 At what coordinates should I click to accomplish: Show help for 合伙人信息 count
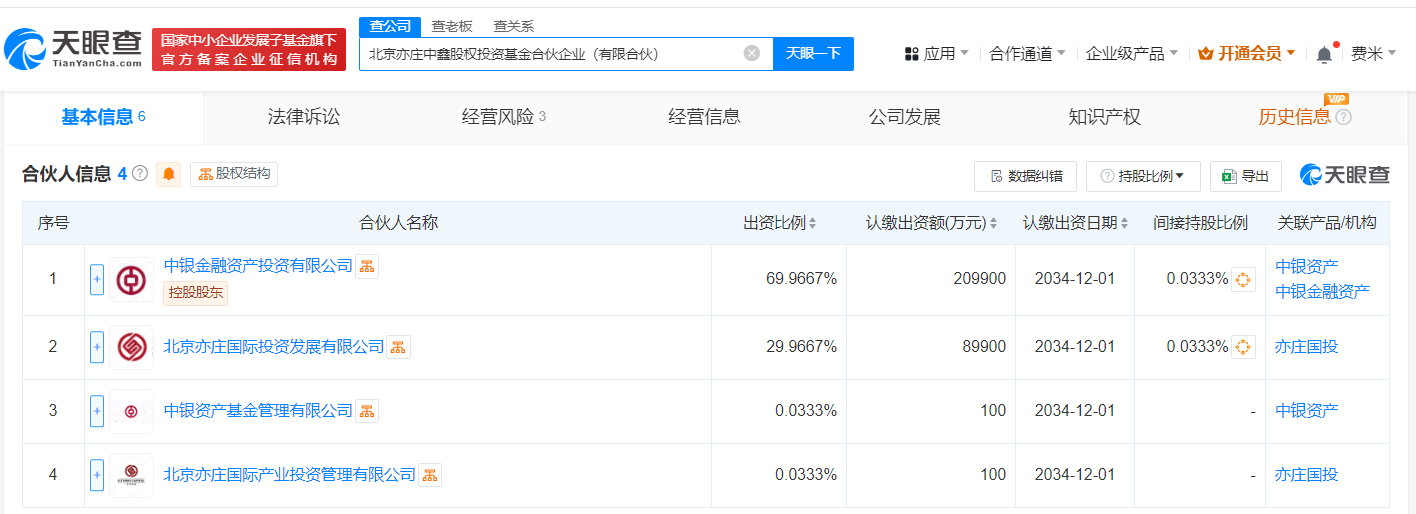(140, 173)
